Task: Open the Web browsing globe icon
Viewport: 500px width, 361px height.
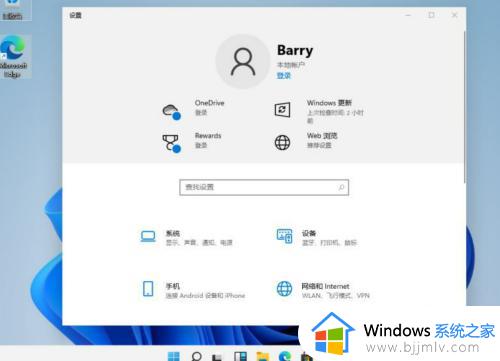Action: click(x=282, y=143)
